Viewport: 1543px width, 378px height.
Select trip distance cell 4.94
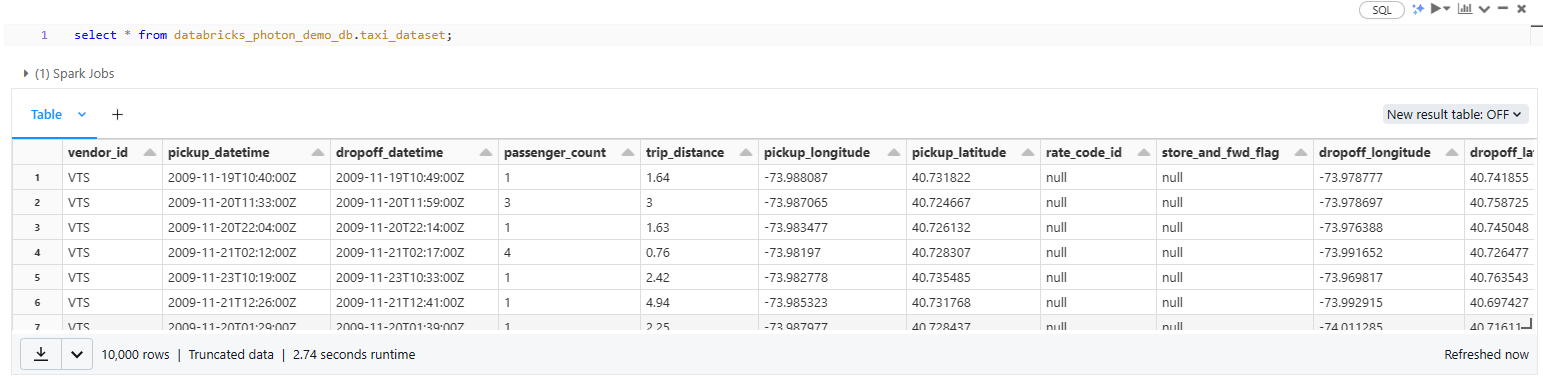click(698, 302)
